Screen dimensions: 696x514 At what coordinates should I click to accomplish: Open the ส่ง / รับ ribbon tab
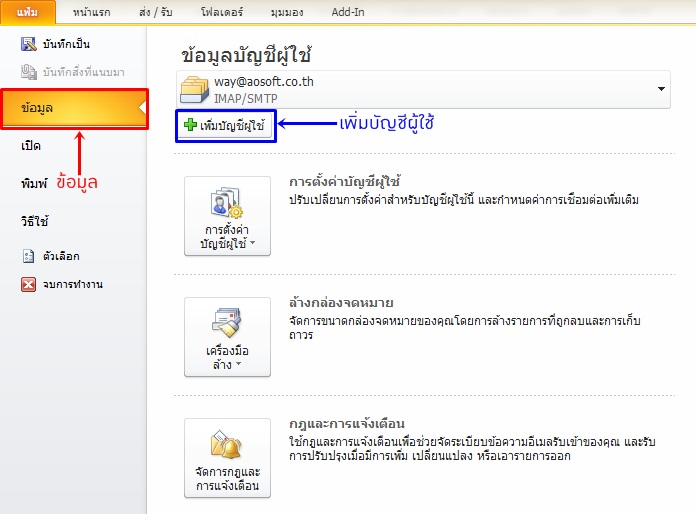[x=155, y=12]
